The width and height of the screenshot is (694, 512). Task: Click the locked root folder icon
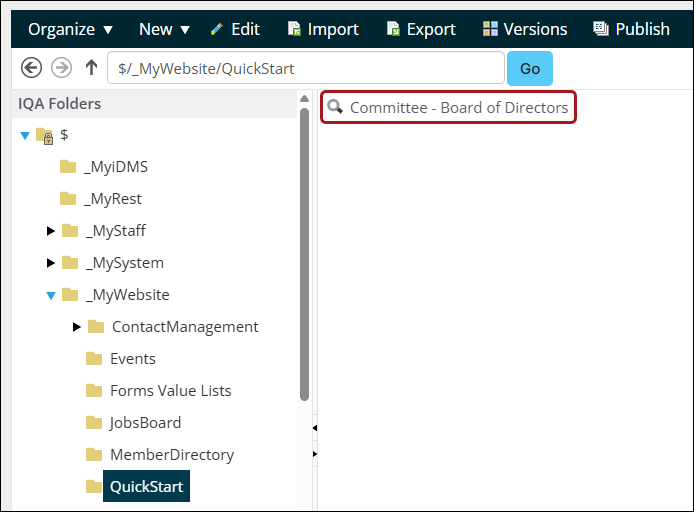44,135
